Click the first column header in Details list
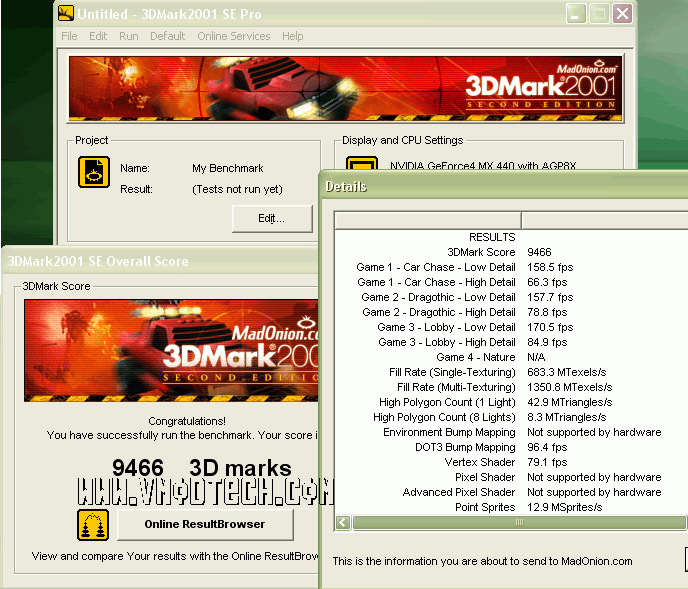The height and width of the screenshot is (589, 688). pyautogui.click(x=428, y=220)
